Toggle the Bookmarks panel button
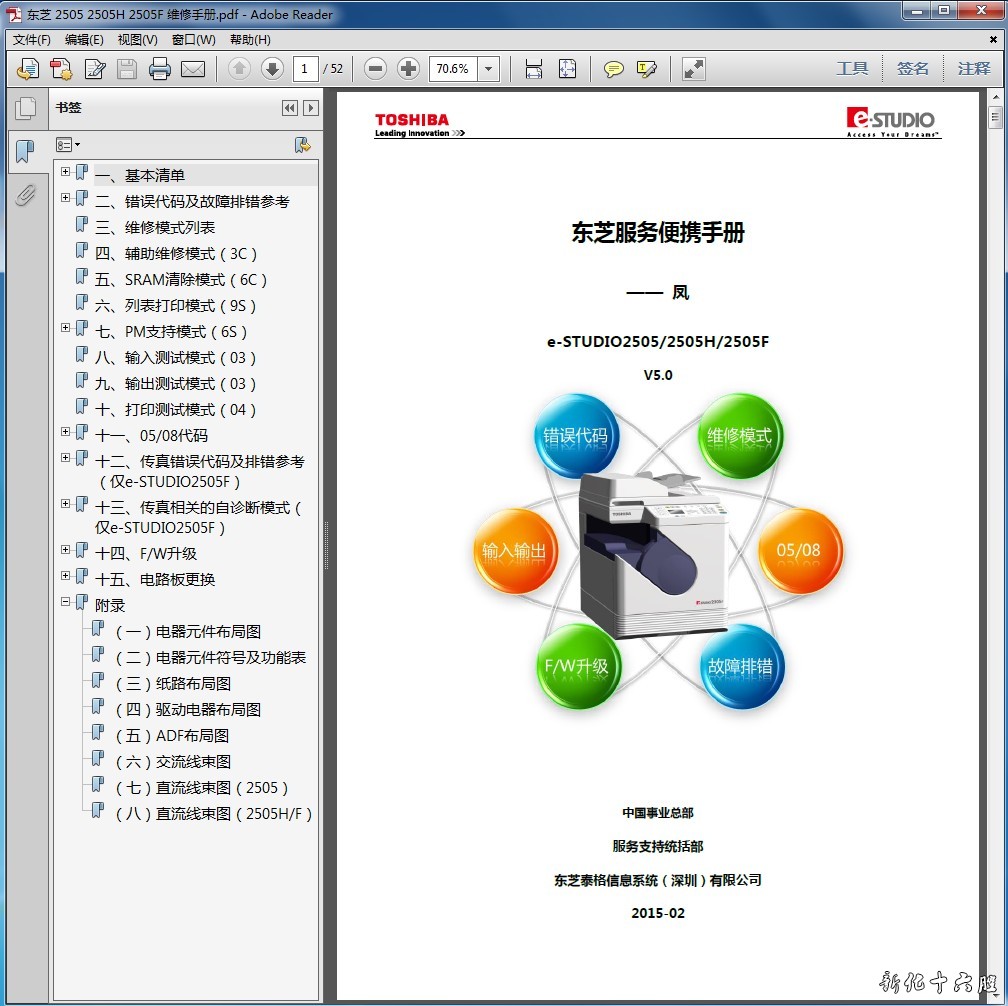The width and height of the screenshot is (1008, 1006). tap(25, 152)
